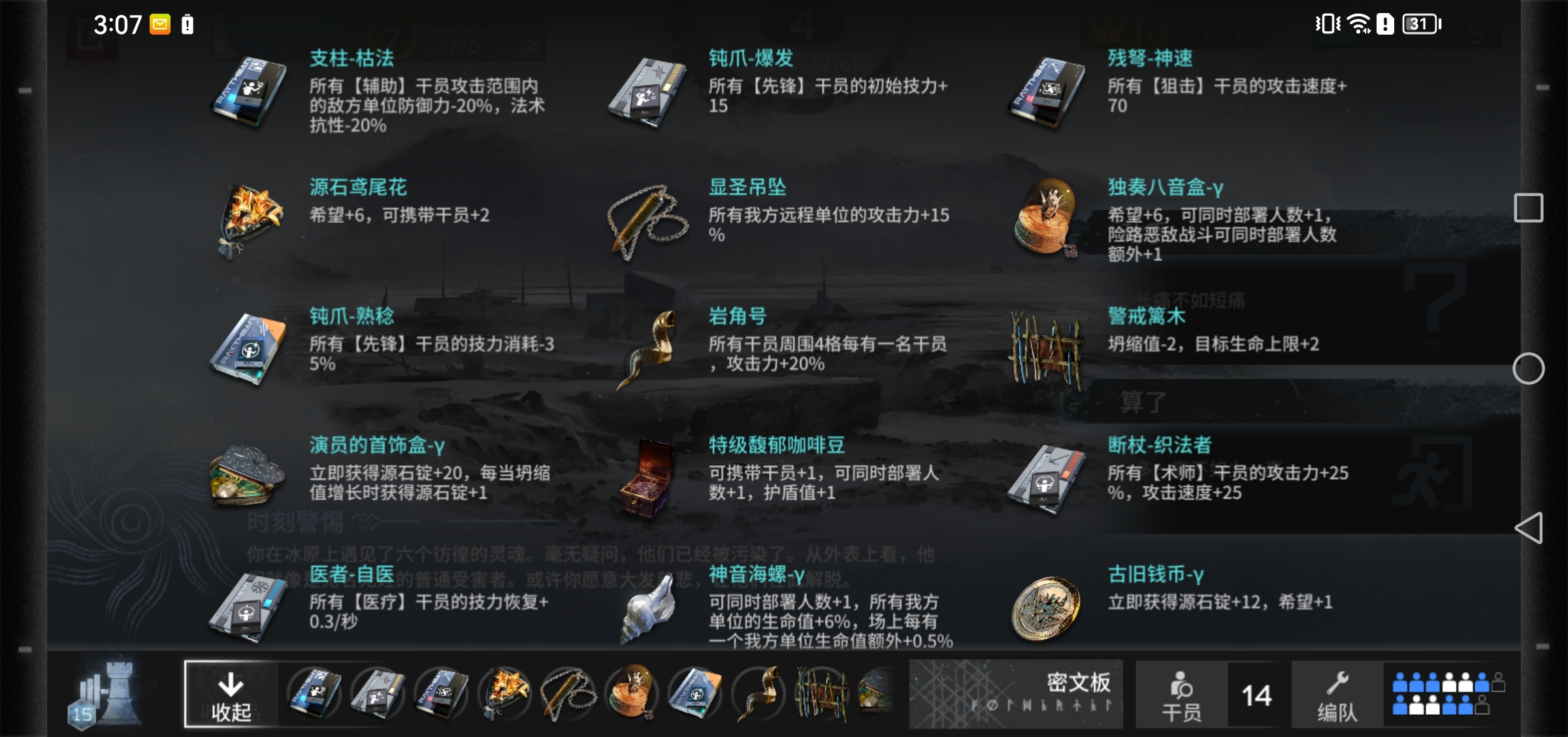Viewport: 1568px width, 737px height.
Task: Collapse the relic list with 收起
Action: [231, 695]
